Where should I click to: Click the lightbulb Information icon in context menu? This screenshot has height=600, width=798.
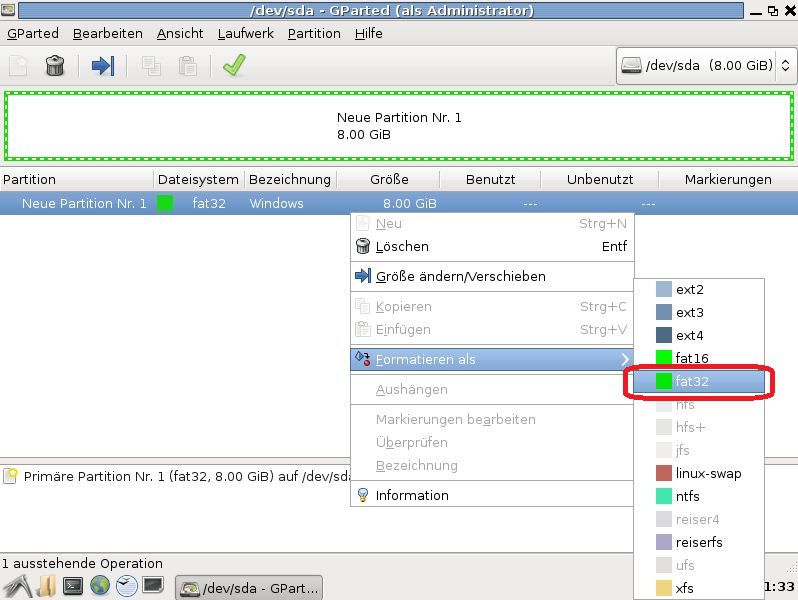click(363, 495)
